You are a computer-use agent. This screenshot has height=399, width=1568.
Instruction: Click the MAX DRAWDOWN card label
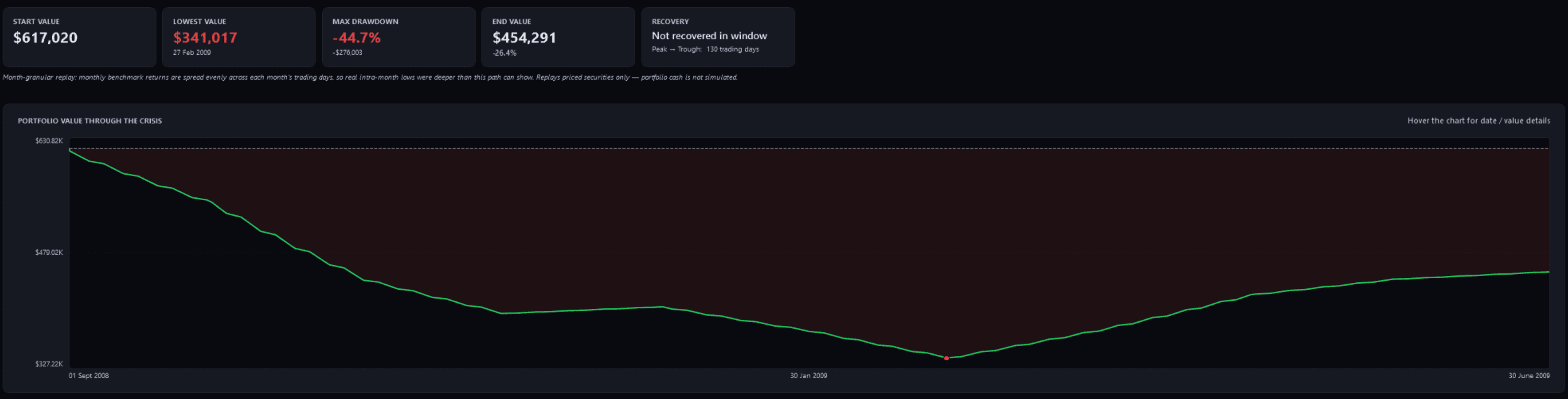365,21
